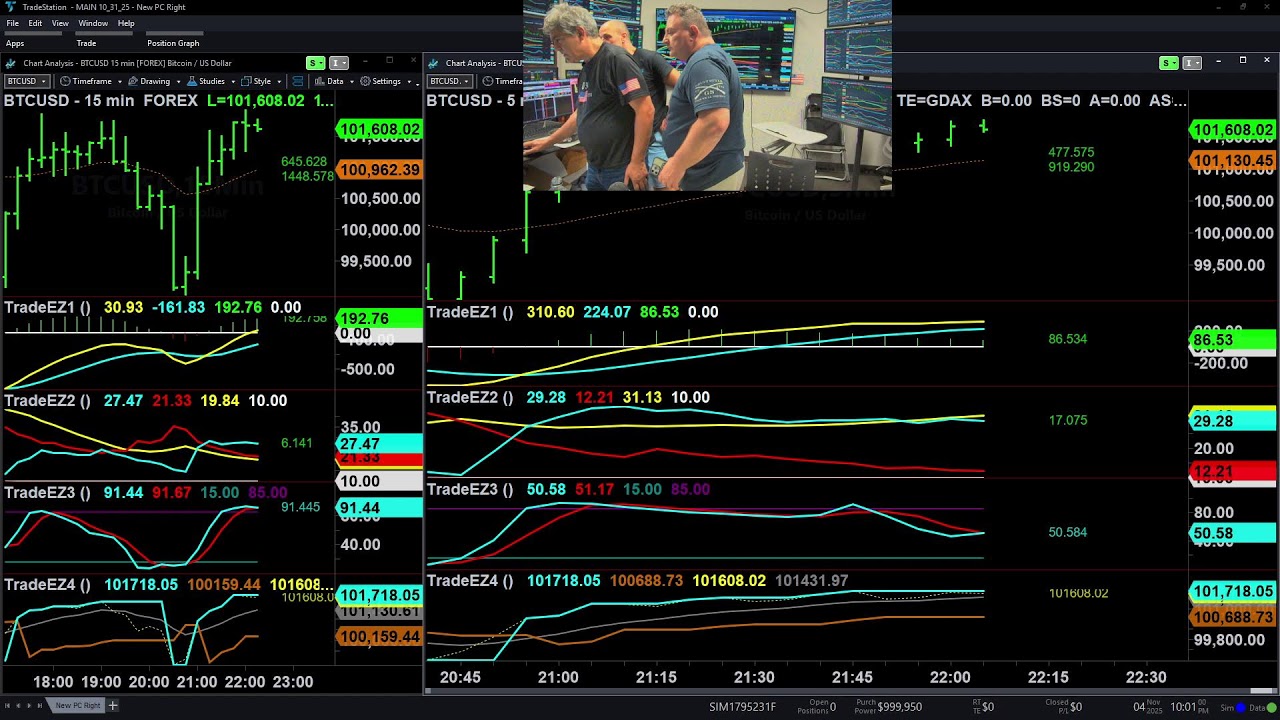This screenshot has height=720, width=1280.
Task: Click the chart trading bar icon in 15 min chart
Action: (298, 81)
